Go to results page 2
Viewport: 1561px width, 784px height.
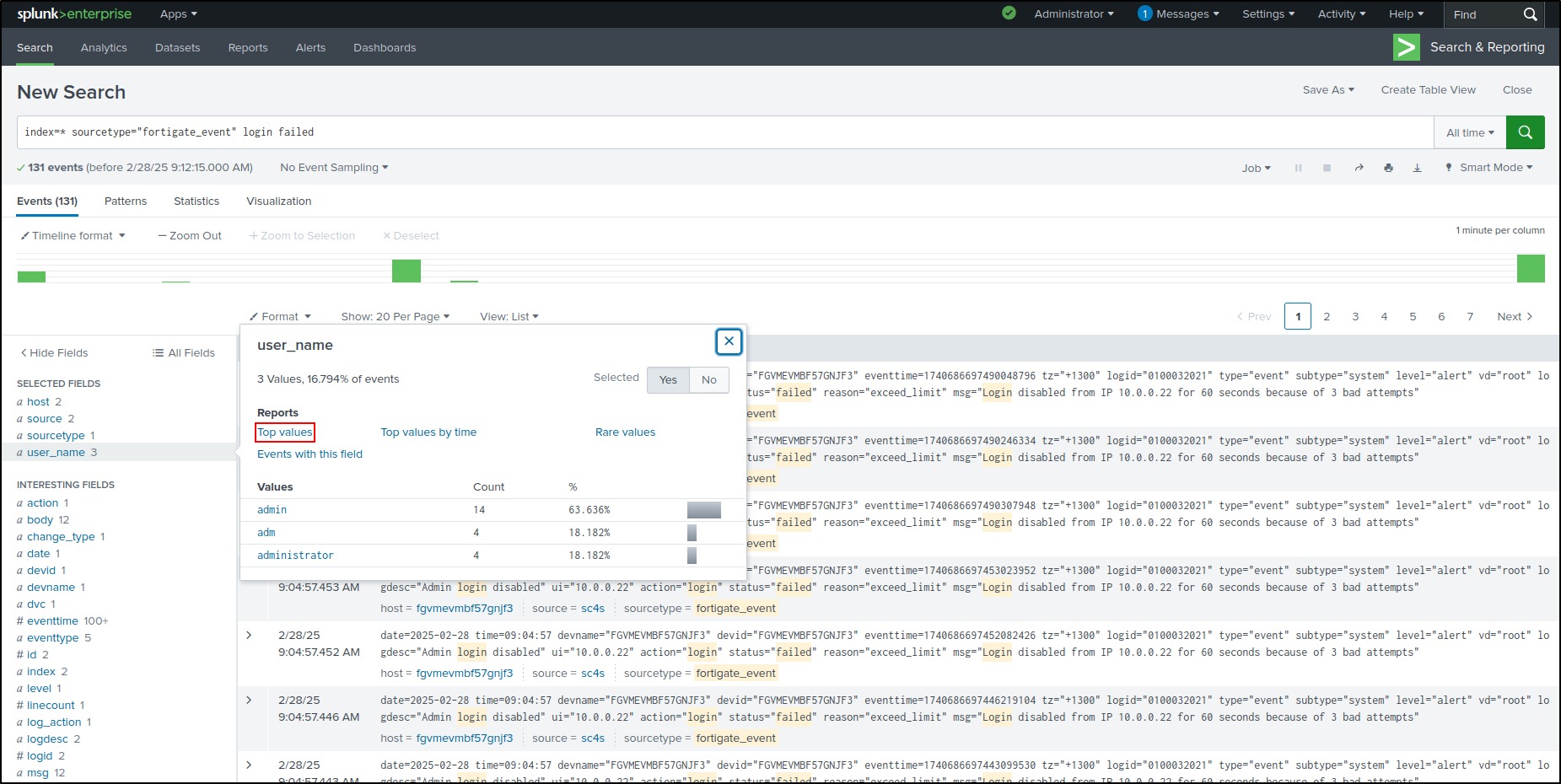[1327, 317]
